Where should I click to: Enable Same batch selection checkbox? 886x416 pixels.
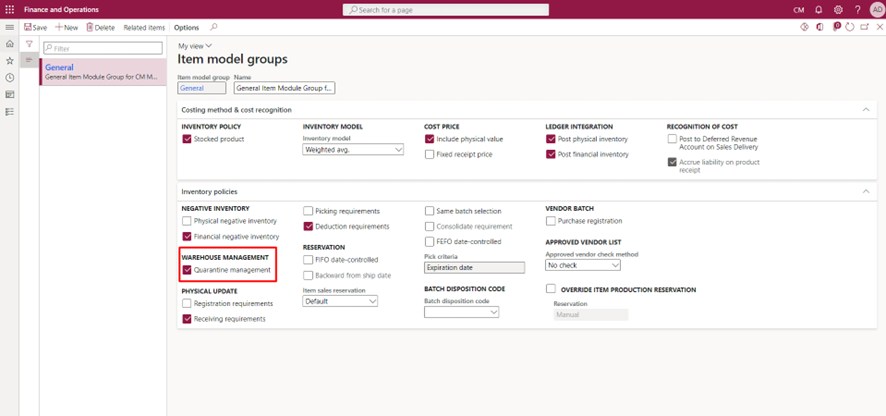click(429, 211)
